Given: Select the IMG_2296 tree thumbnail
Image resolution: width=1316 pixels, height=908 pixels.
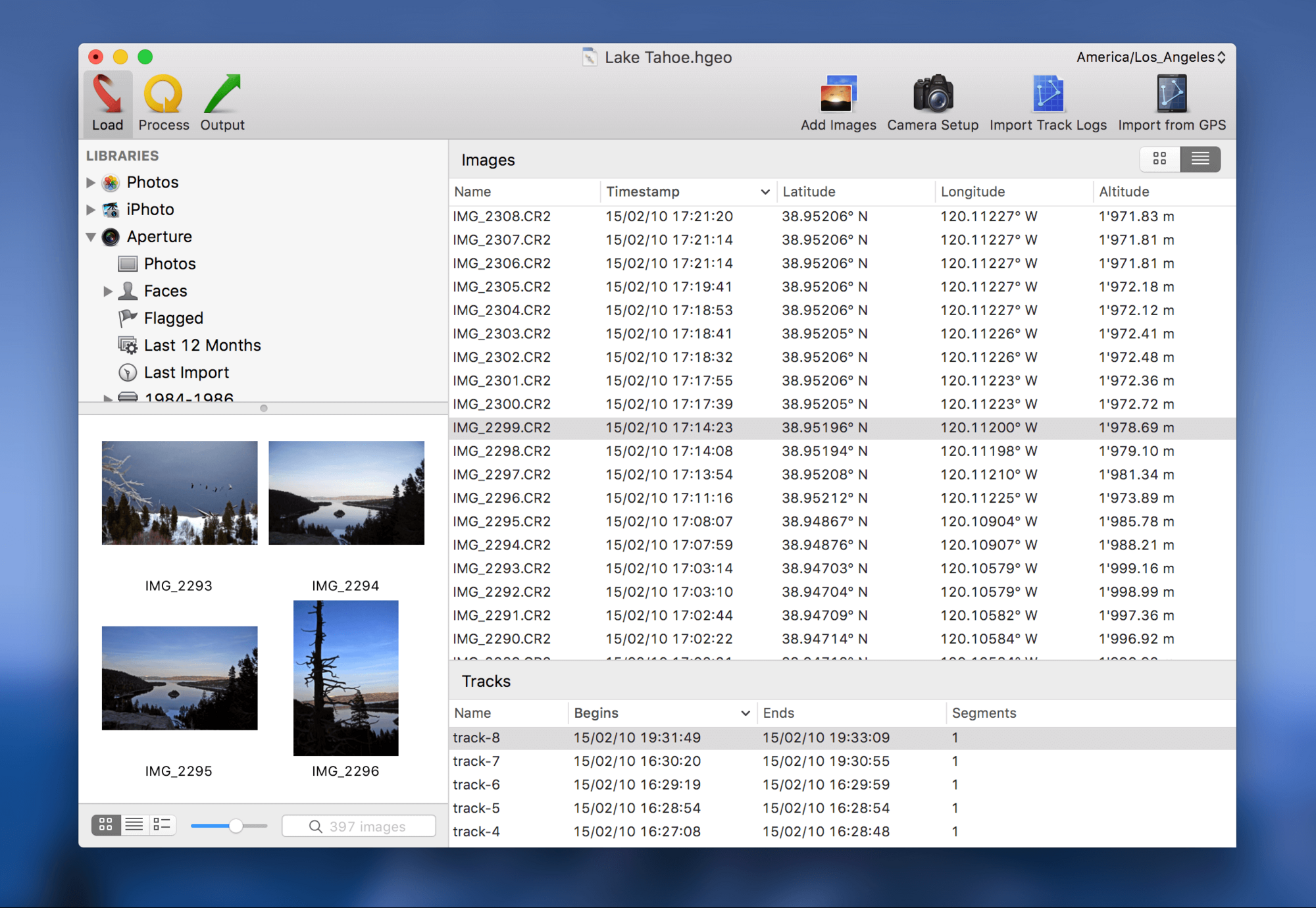Looking at the screenshot, I should coord(346,678).
